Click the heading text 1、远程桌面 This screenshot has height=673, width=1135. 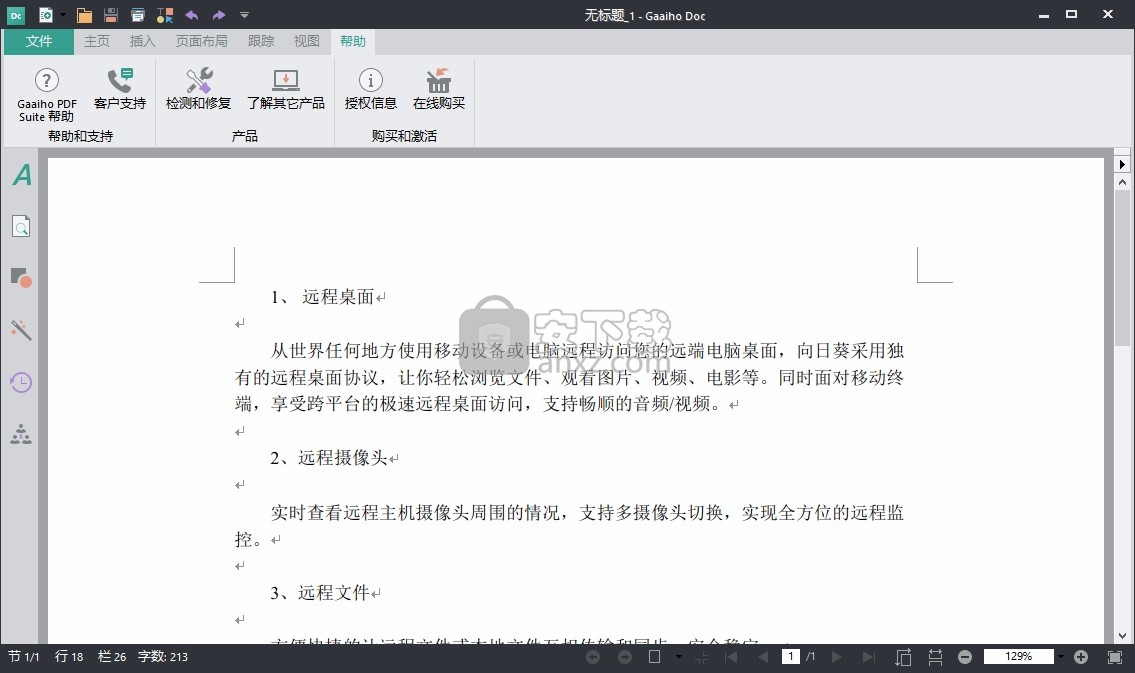[x=322, y=297]
